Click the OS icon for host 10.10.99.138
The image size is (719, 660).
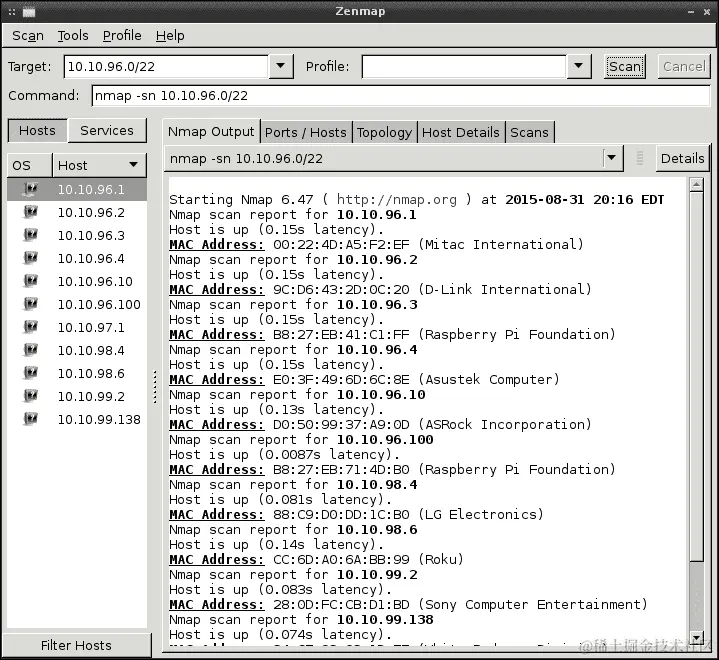(30, 419)
